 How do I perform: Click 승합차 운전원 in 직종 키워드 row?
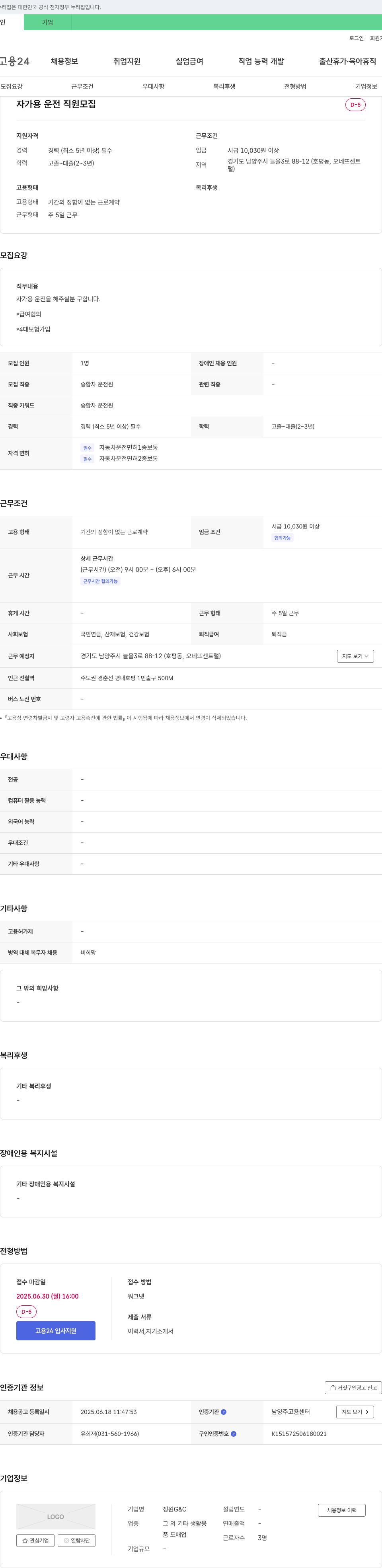(x=97, y=406)
